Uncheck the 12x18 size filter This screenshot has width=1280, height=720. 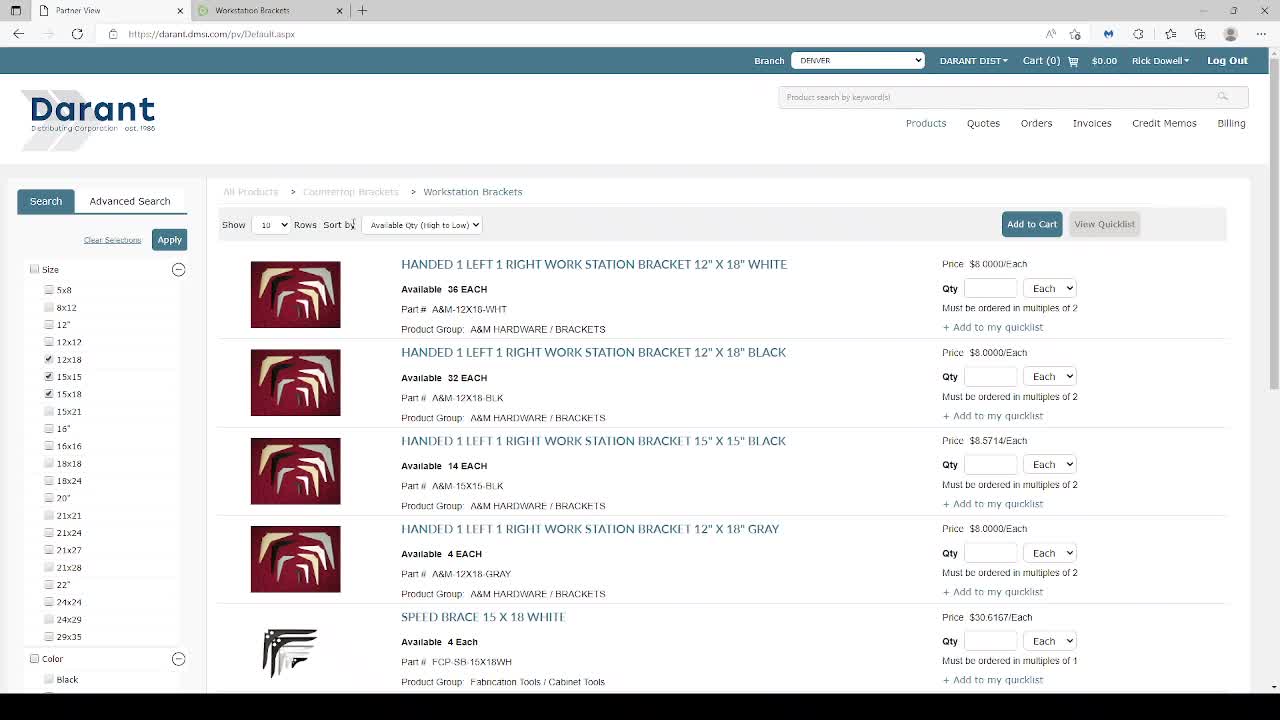(49, 359)
